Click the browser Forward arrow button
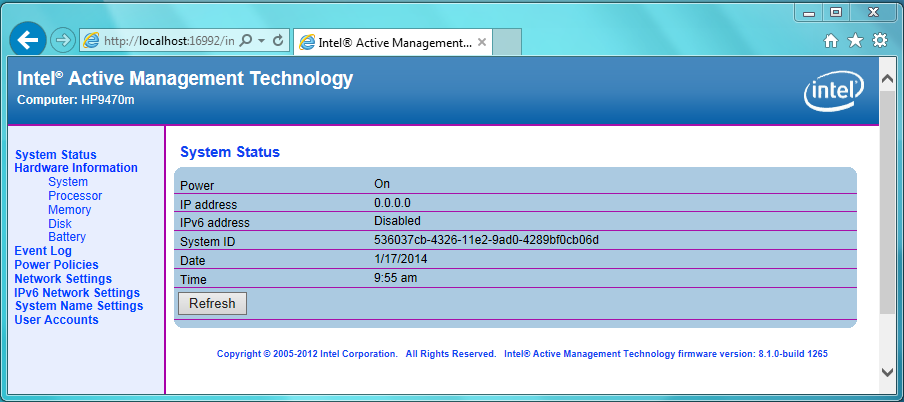The image size is (904, 402). click(63, 40)
